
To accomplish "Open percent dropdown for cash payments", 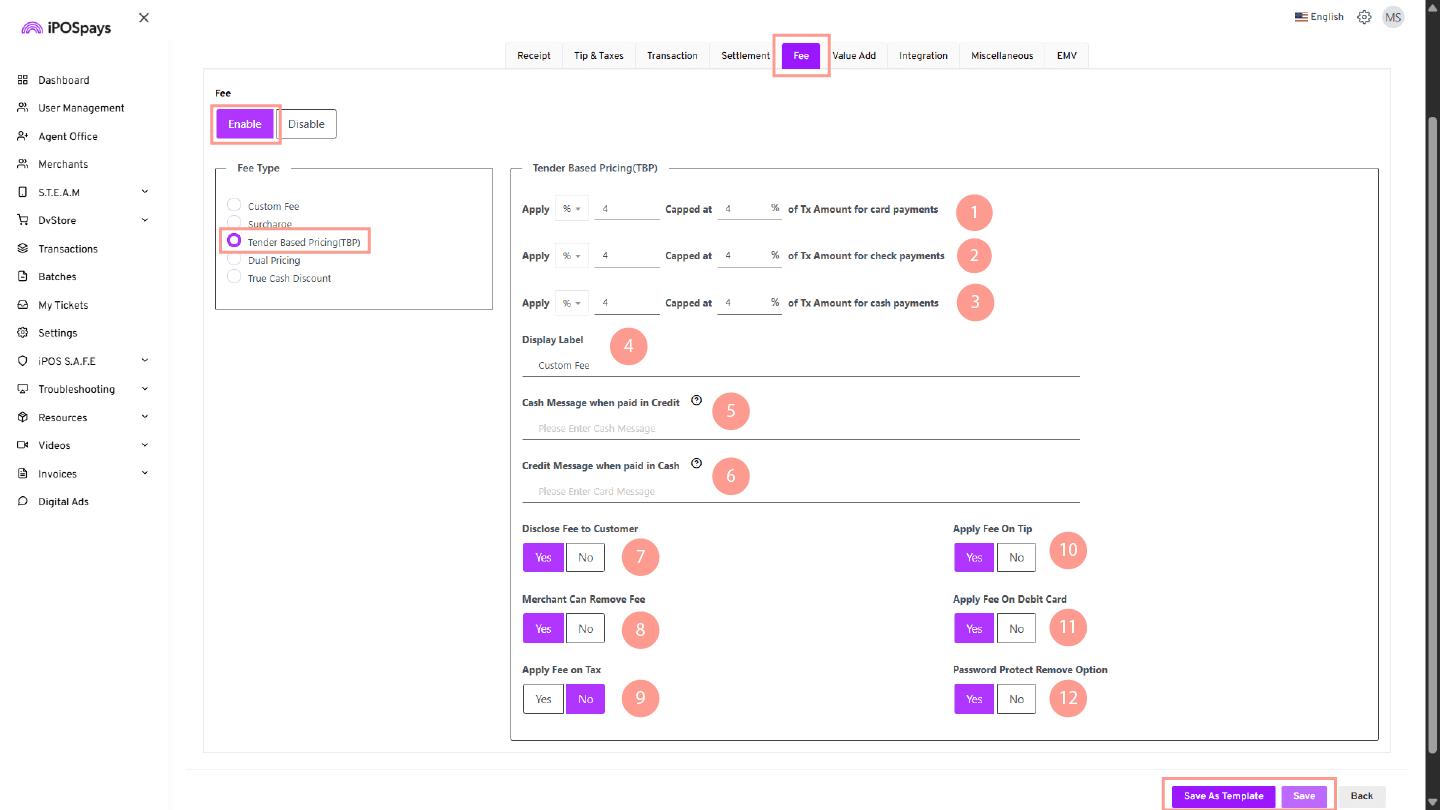I will tap(571, 303).
